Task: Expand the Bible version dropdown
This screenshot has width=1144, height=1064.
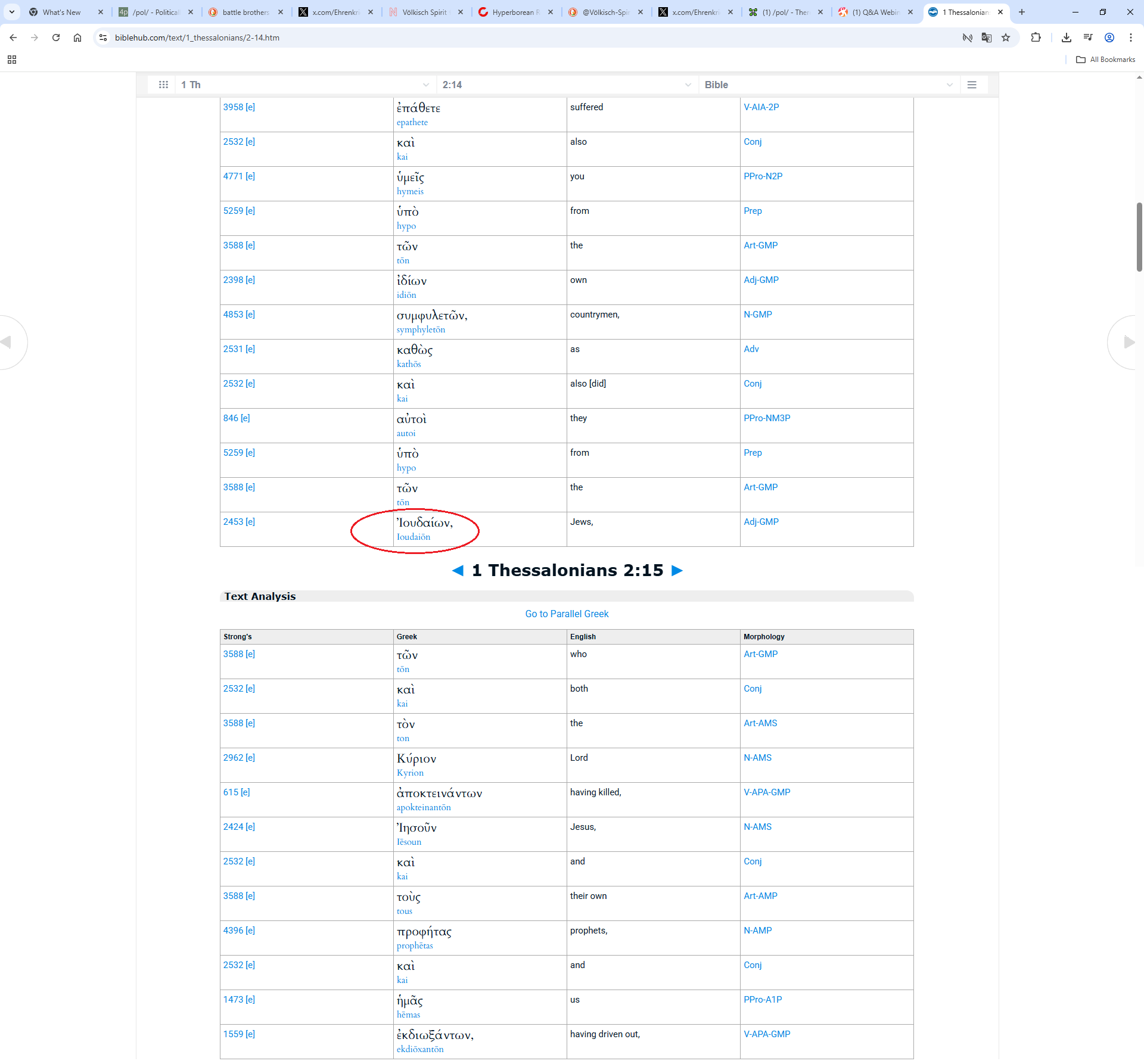Action: [828, 85]
